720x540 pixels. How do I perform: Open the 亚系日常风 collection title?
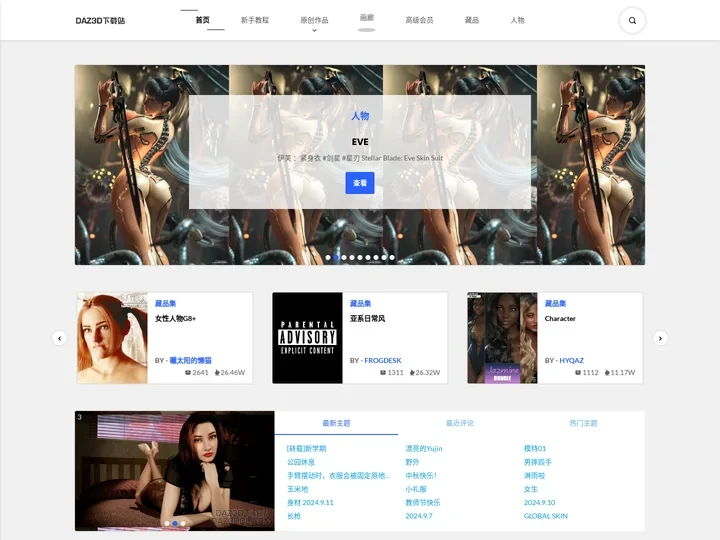tap(367, 318)
